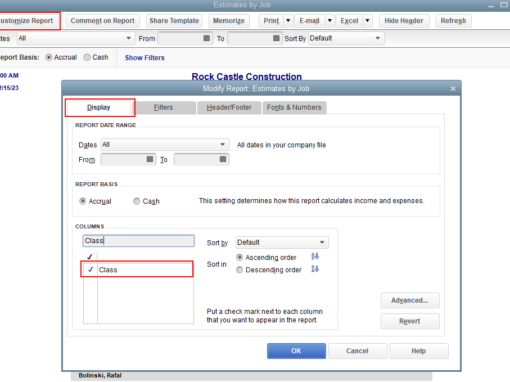The height and width of the screenshot is (382, 510).
Task: Click OK to apply report changes
Action: coord(296,351)
